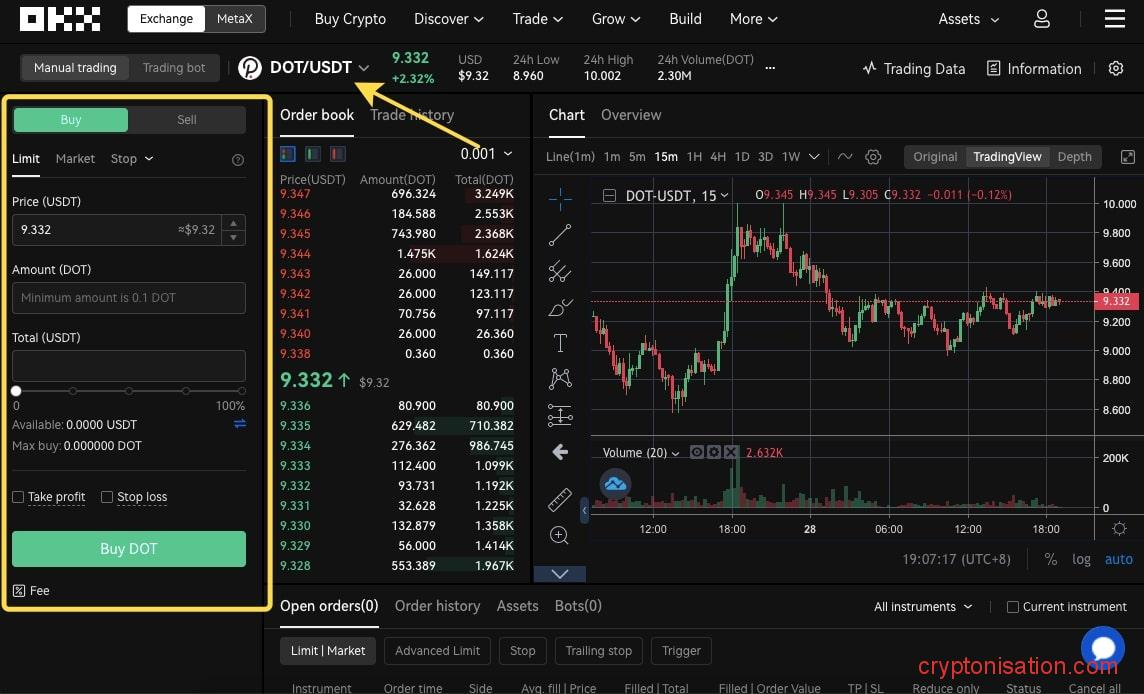This screenshot has width=1144, height=694.
Task: Check the Current instrument filter box
Action: pos(1012,607)
